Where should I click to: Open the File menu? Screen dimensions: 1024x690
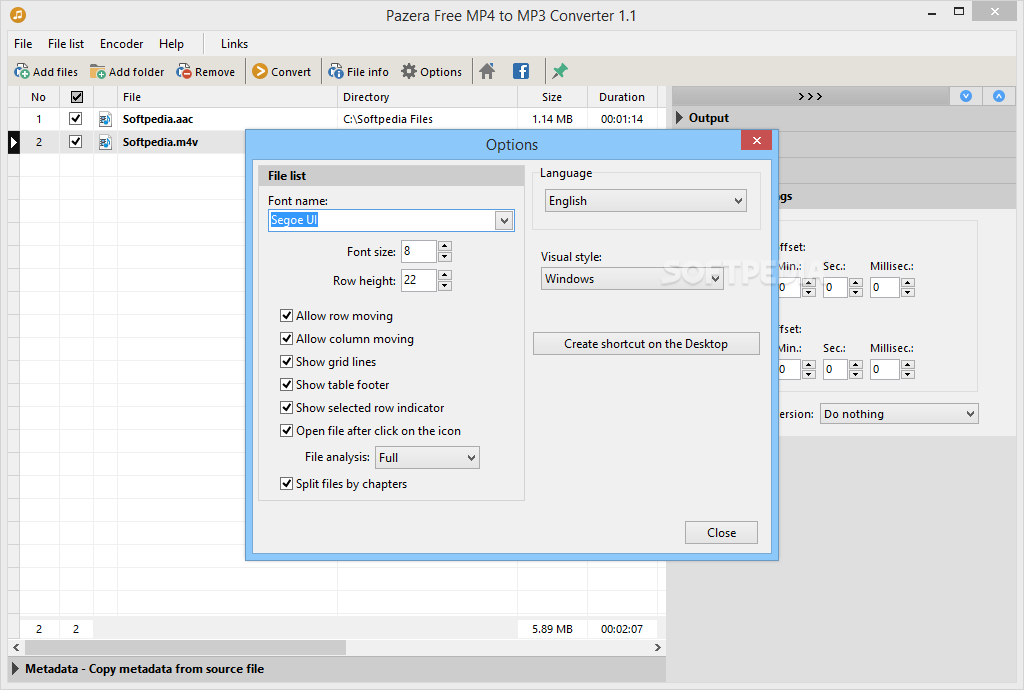(x=23, y=44)
